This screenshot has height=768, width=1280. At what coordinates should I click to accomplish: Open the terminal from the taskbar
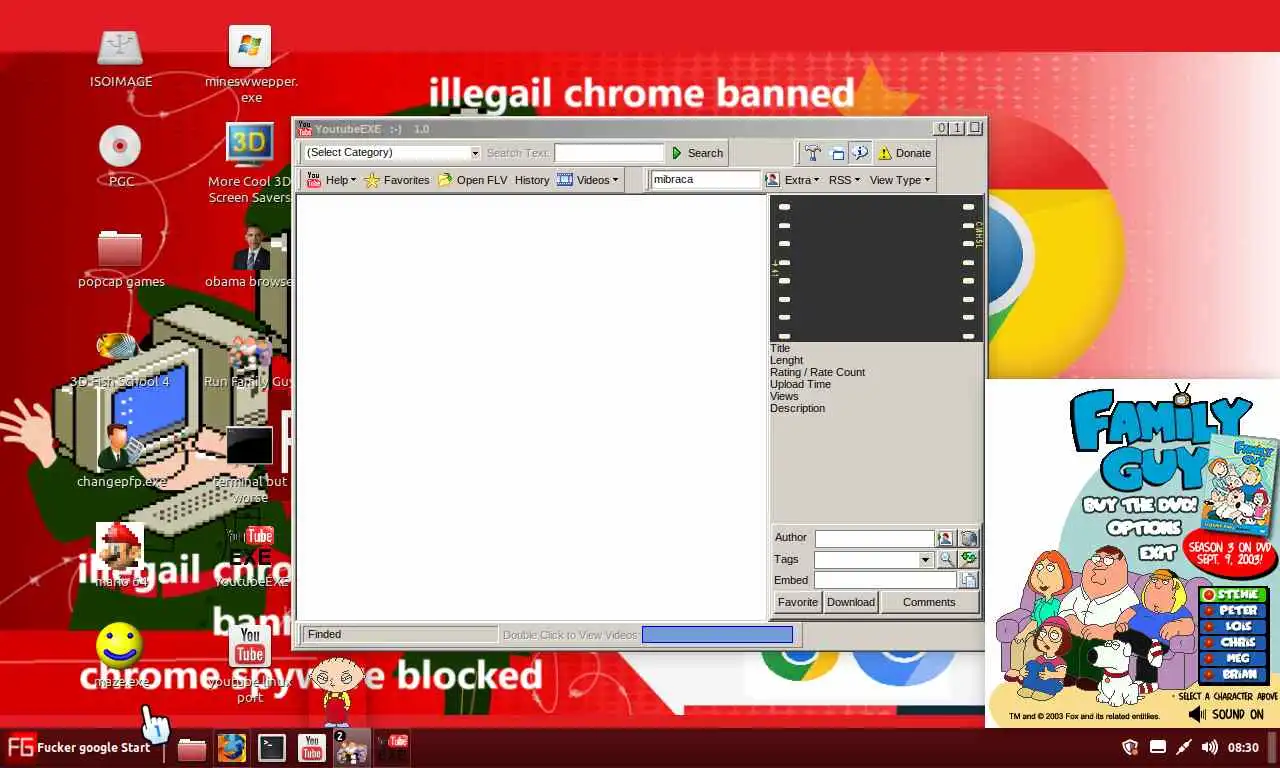pos(271,748)
